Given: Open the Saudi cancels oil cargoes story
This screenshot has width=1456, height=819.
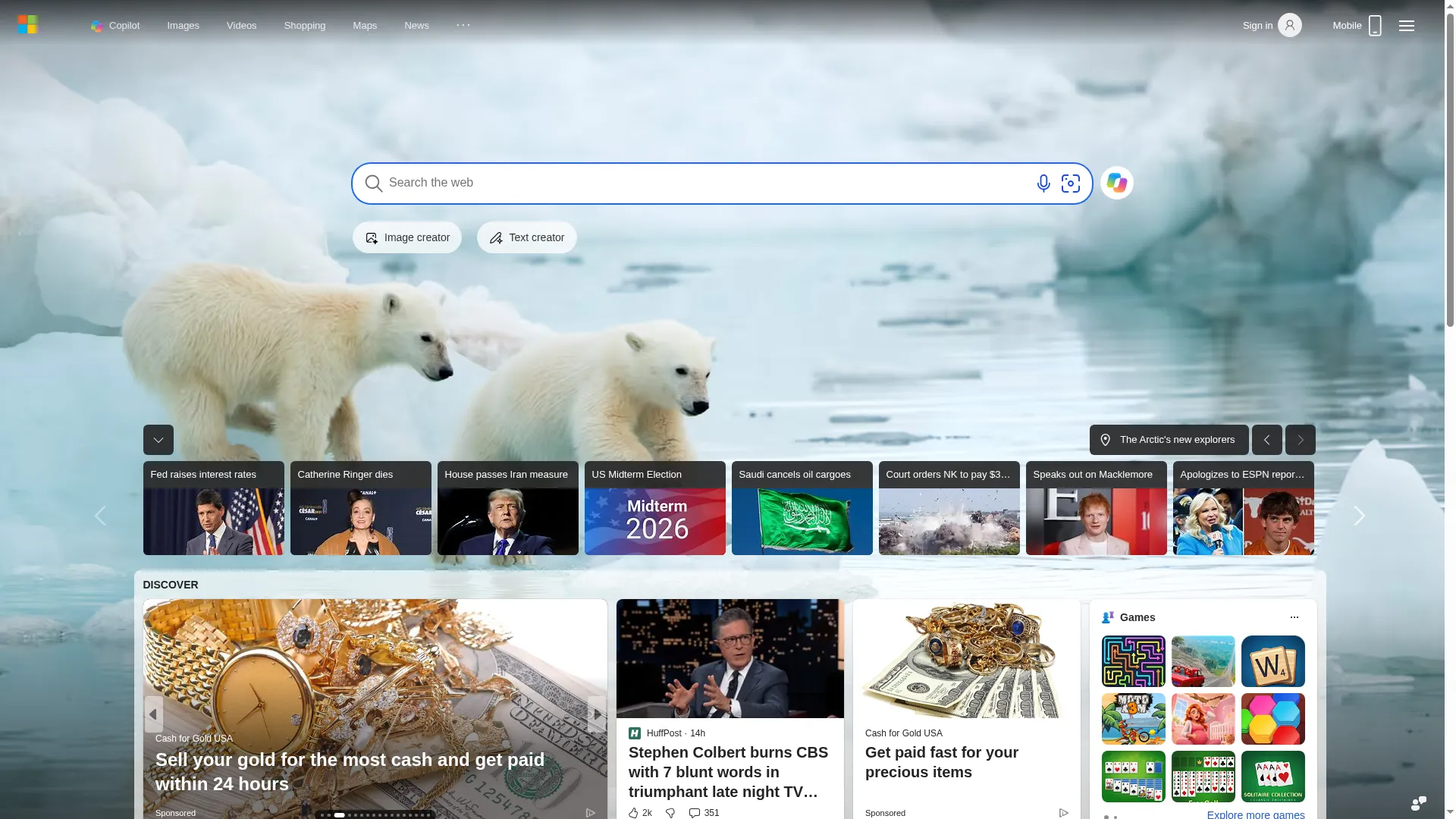Looking at the screenshot, I should tap(802, 508).
